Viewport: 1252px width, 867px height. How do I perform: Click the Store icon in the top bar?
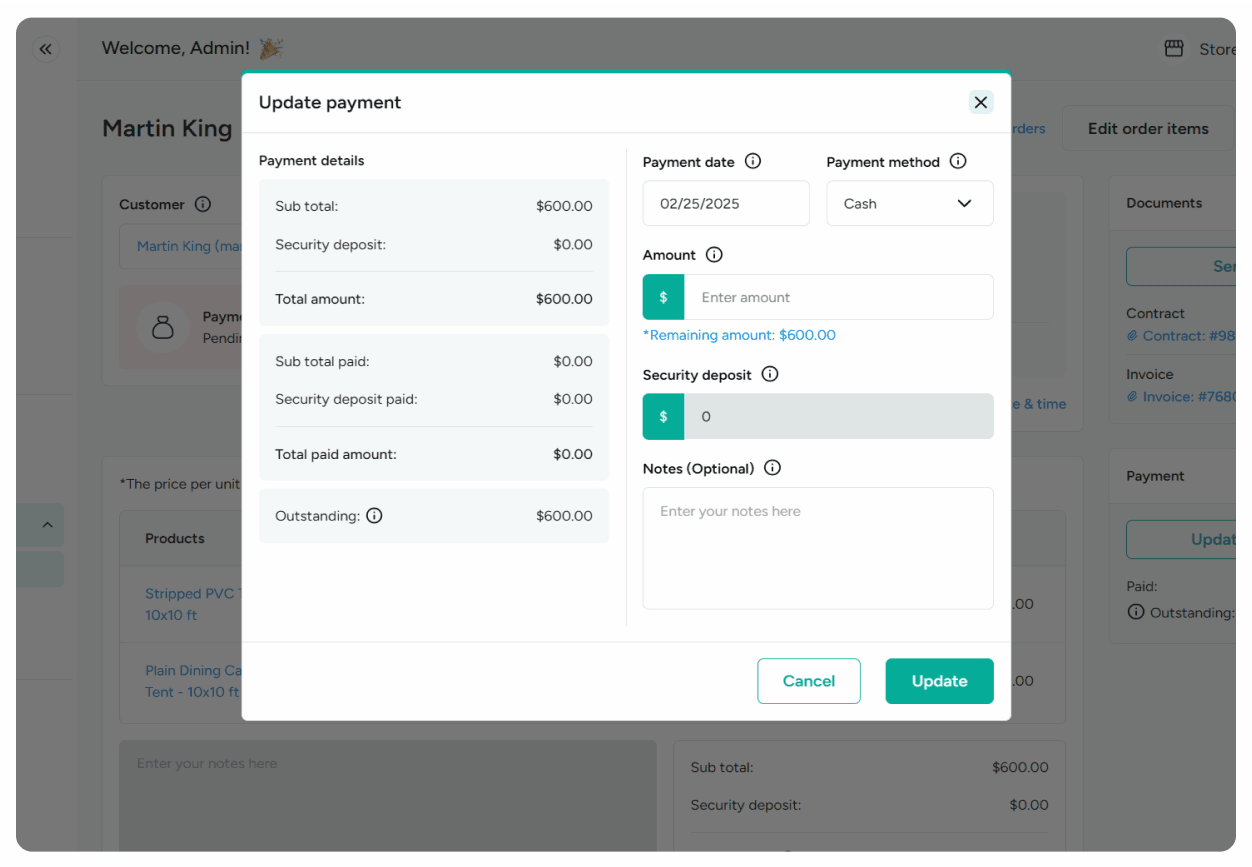[x=1172, y=48]
